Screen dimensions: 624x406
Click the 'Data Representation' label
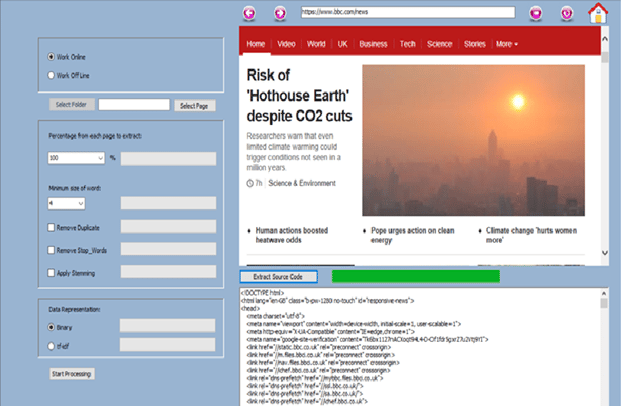pyautogui.click(x=74, y=309)
